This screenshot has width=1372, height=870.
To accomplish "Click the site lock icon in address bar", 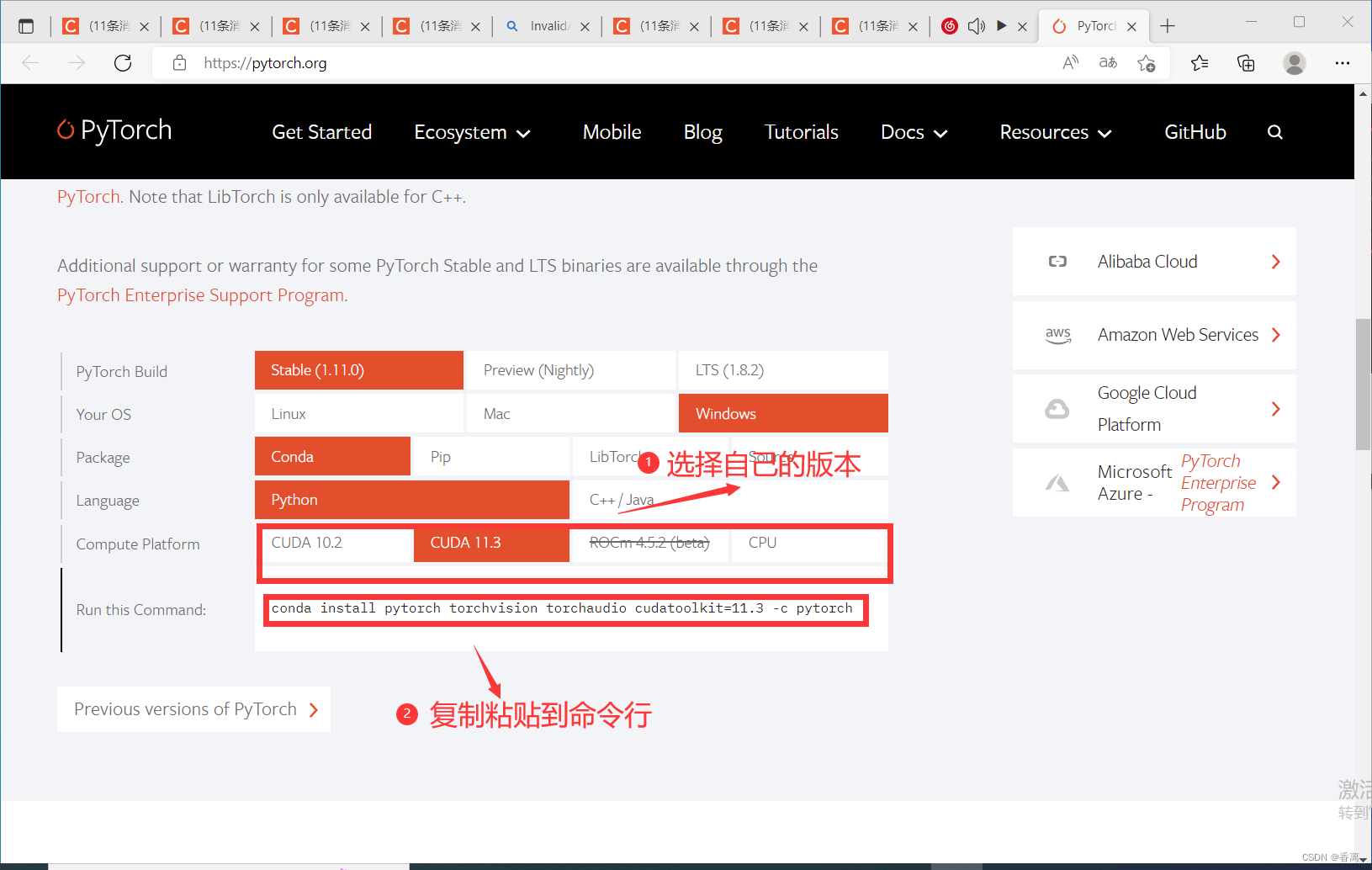I will coord(179,63).
